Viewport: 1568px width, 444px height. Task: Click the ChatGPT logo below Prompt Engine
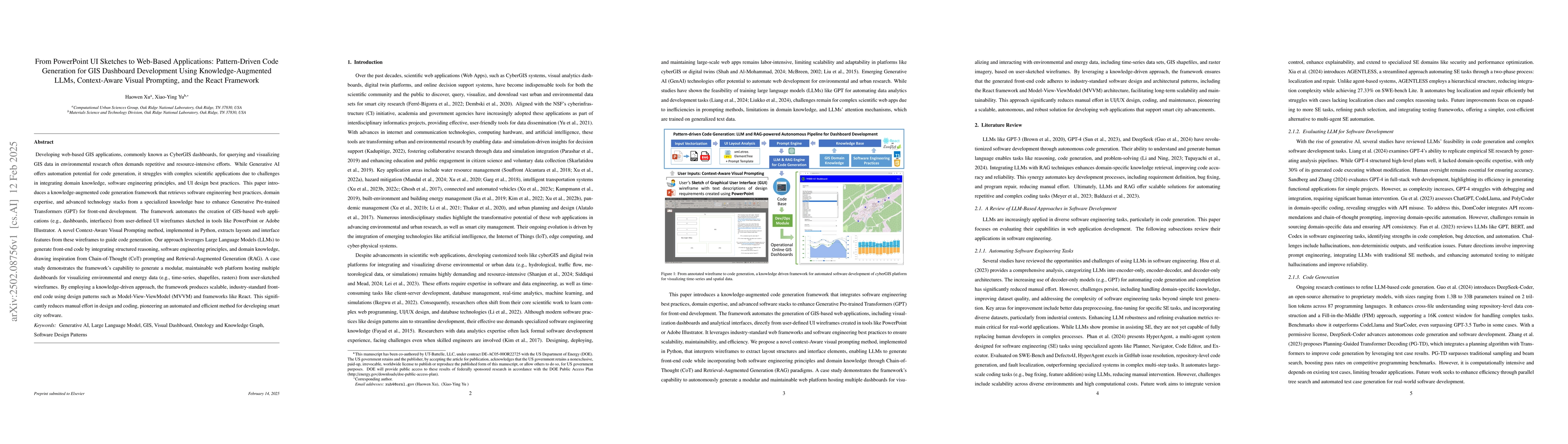pos(792,151)
